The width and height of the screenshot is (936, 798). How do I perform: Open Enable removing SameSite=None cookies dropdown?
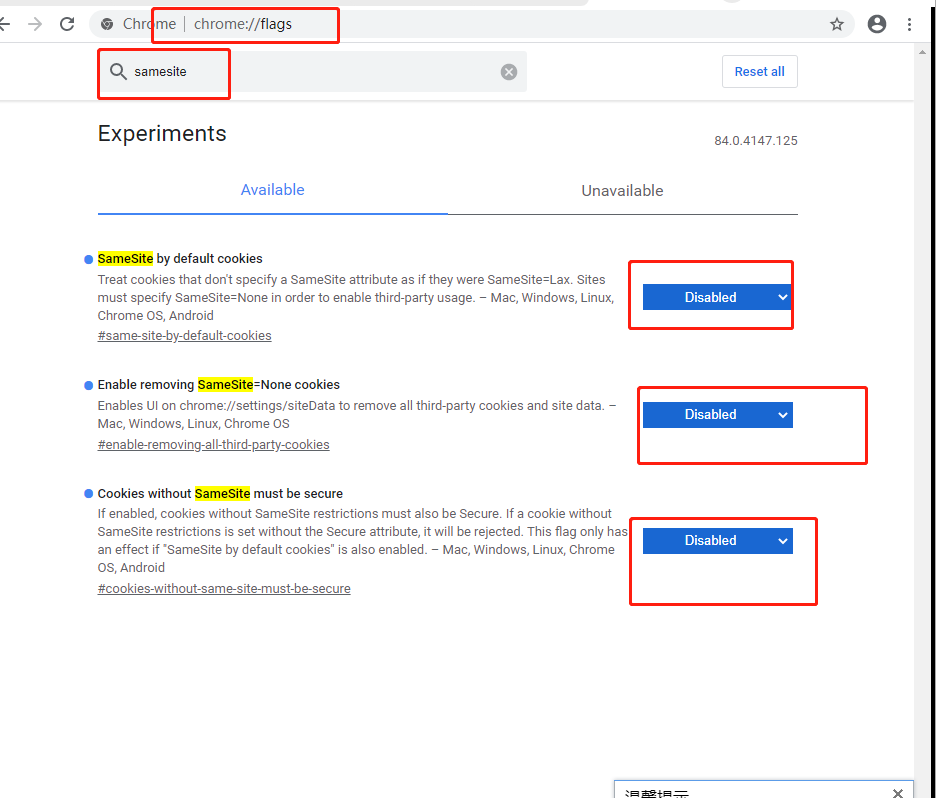click(x=717, y=414)
